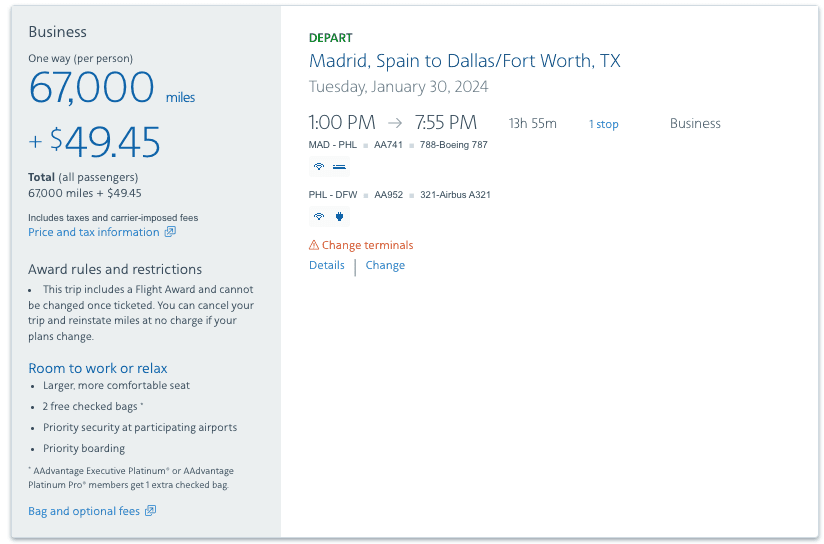Click the power outlet icon for AA952
Viewport: 824px width, 544px height.
[x=339, y=217]
